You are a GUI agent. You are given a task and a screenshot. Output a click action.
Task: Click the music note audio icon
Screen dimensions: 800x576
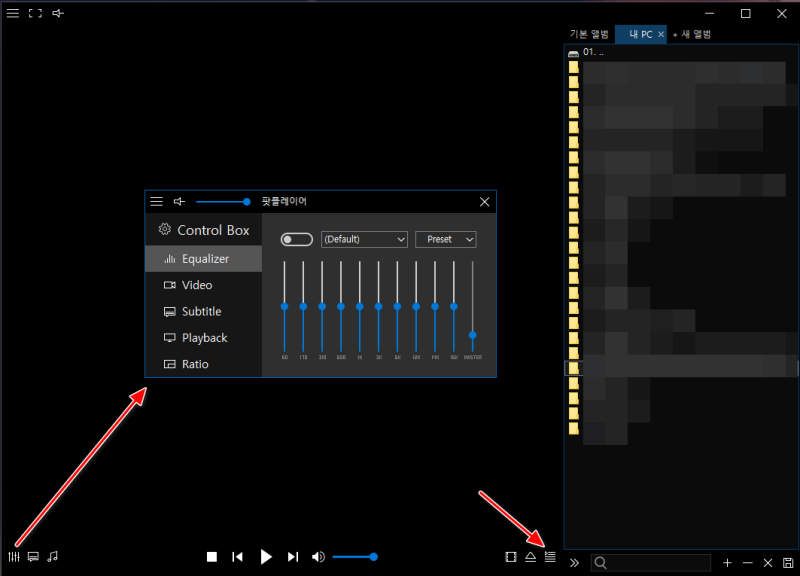point(53,557)
